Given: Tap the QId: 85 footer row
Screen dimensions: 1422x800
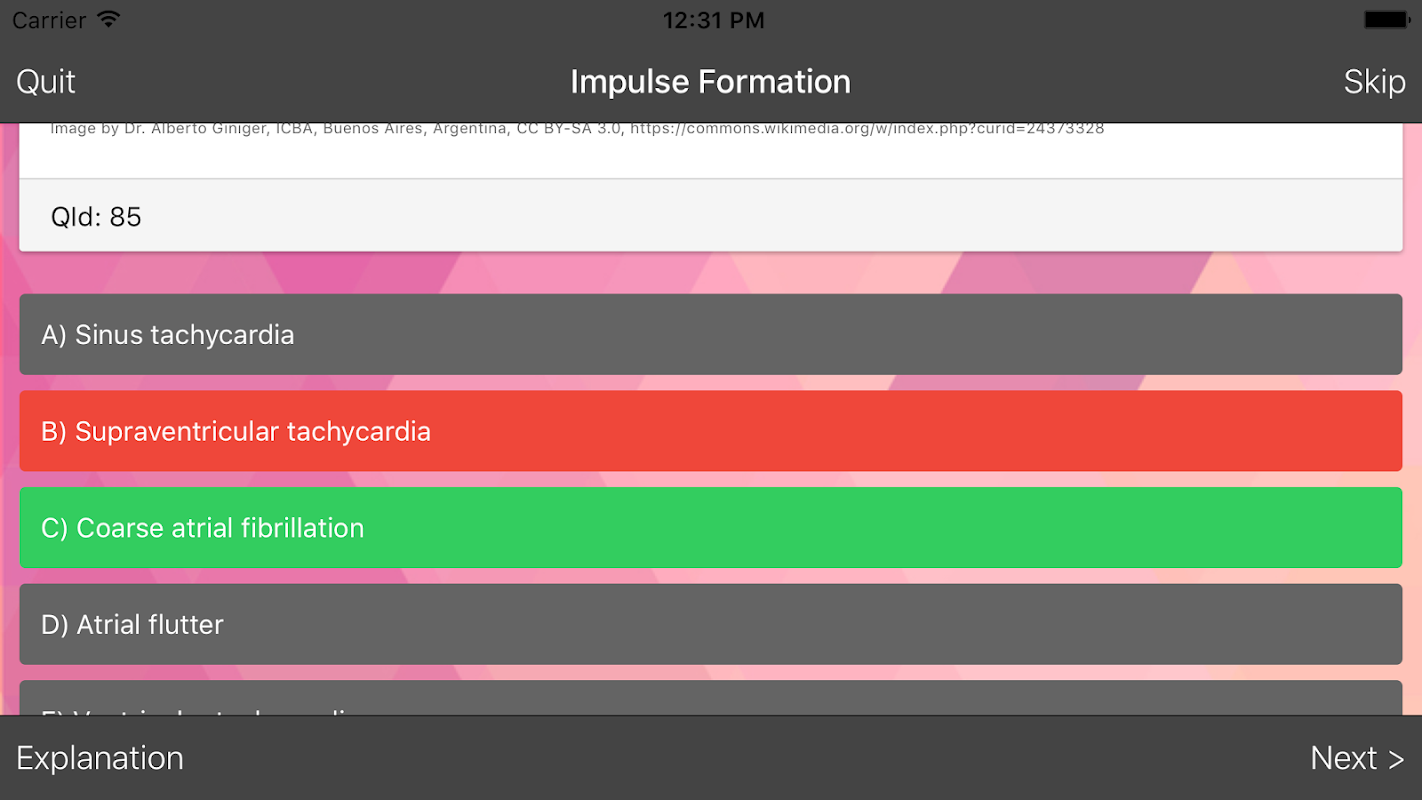Looking at the screenshot, I should tap(711, 216).
